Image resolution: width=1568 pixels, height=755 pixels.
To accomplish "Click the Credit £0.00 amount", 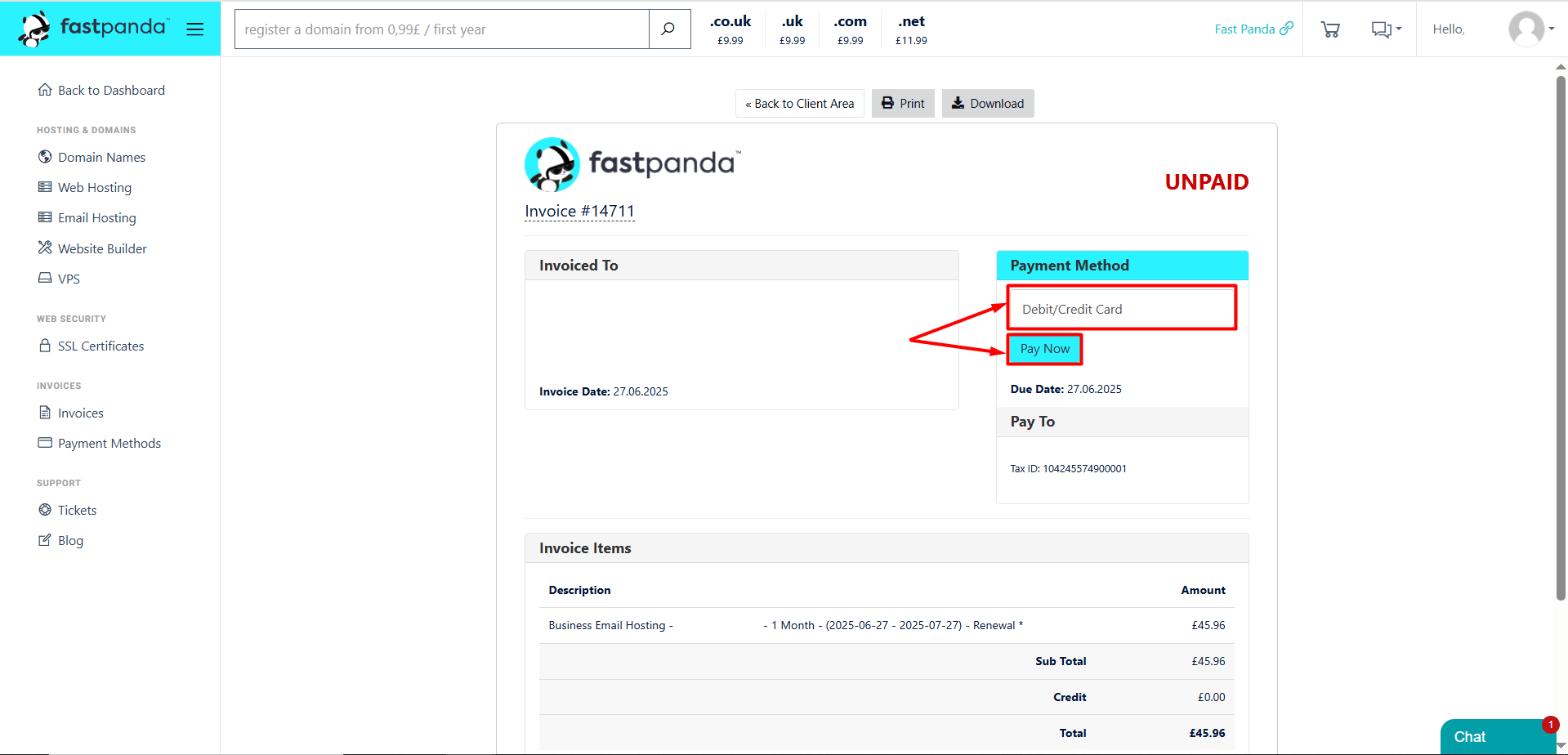I will [x=1211, y=697].
